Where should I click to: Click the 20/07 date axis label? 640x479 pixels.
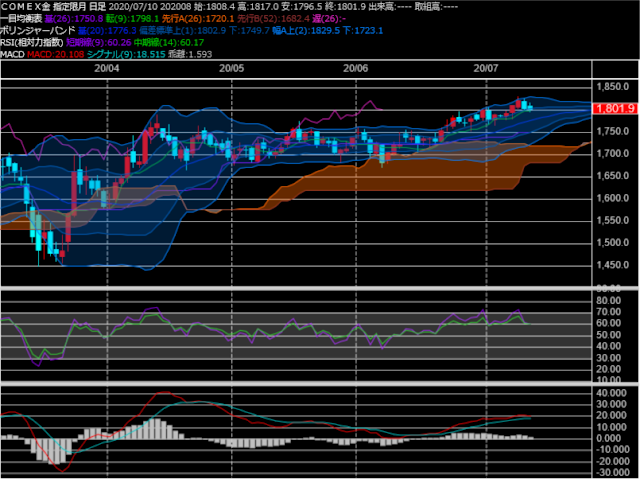click(486, 68)
